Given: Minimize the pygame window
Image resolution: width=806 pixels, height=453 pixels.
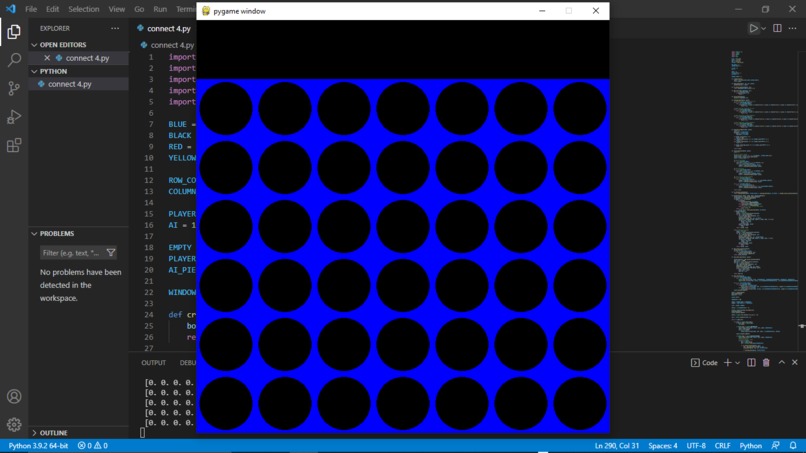Looking at the screenshot, I should [542, 11].
